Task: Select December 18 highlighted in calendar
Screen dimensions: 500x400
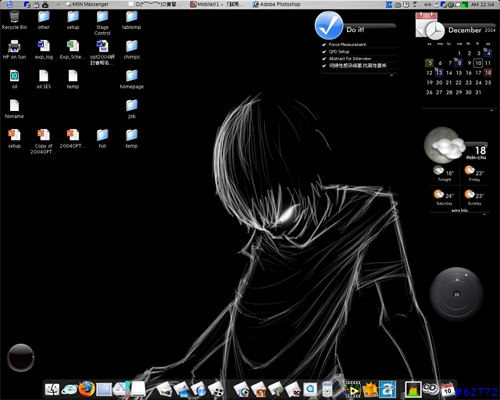Action: [x=488, y=72]
